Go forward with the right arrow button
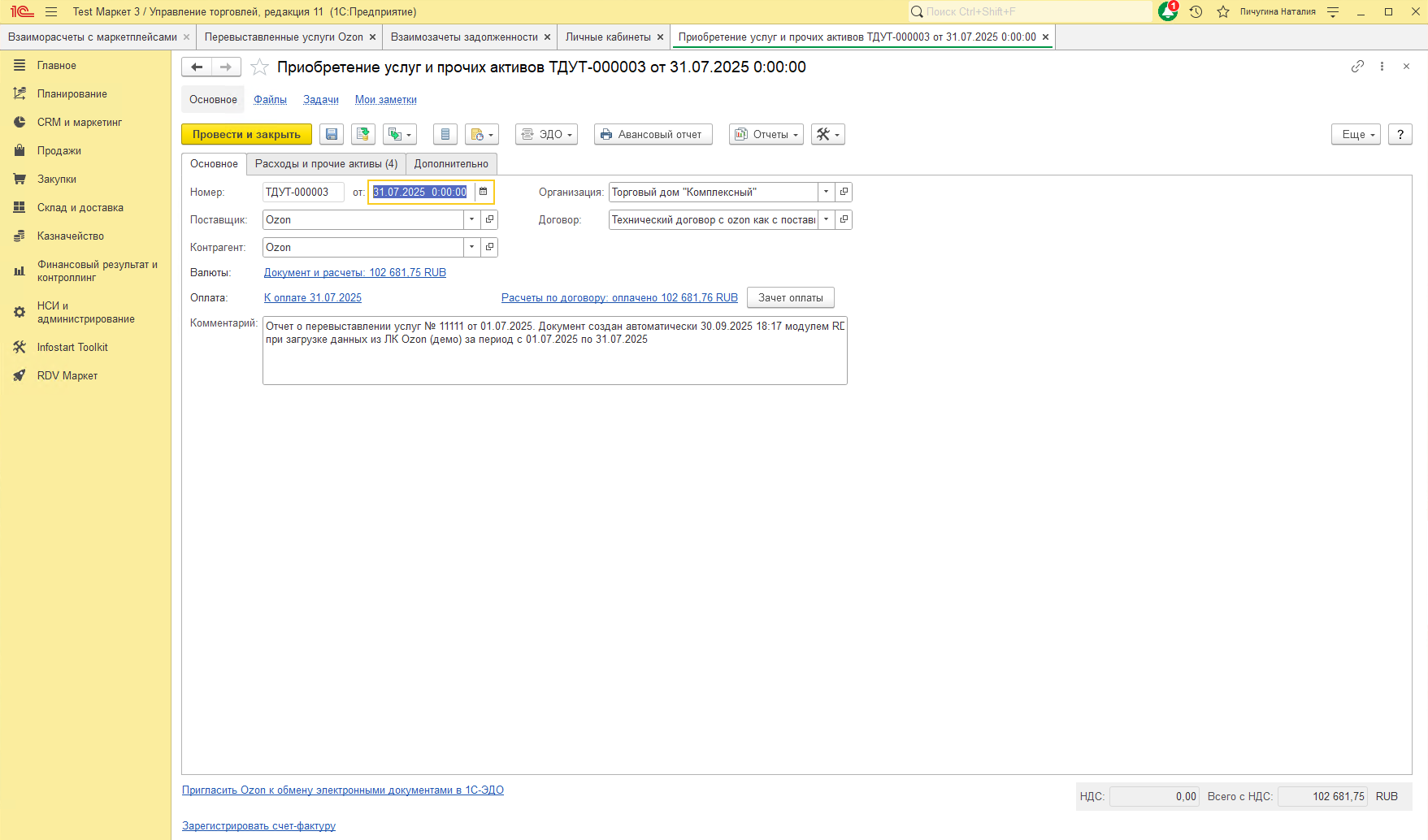 [226, 67]
